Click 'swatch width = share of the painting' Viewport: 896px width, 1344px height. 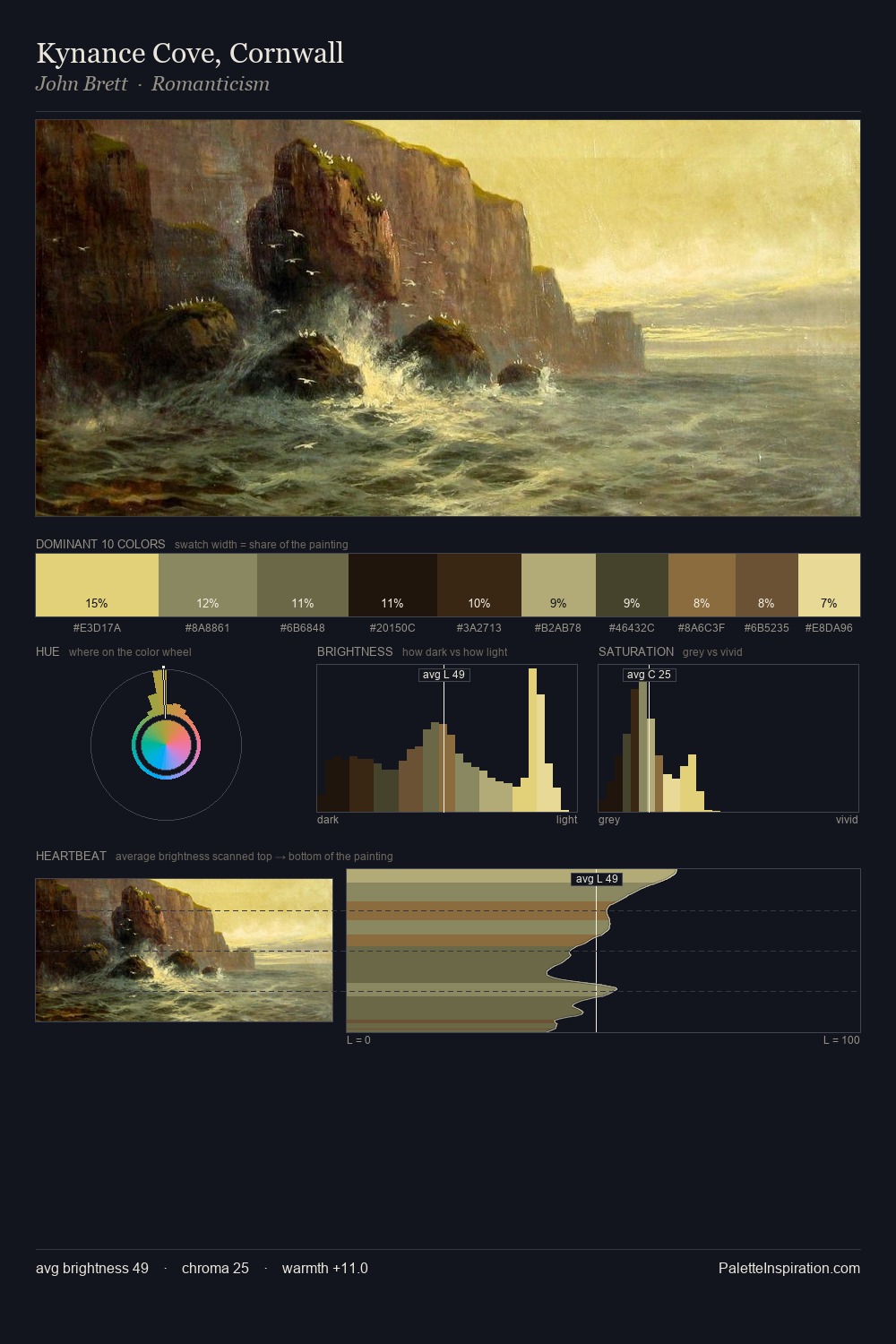tap(262, 545)
